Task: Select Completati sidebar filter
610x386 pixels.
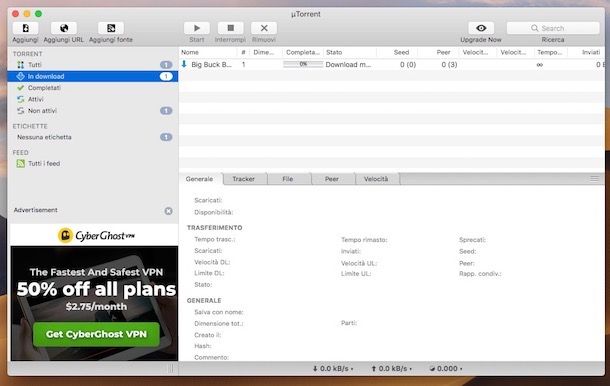Action: click(x=93, y=88)
